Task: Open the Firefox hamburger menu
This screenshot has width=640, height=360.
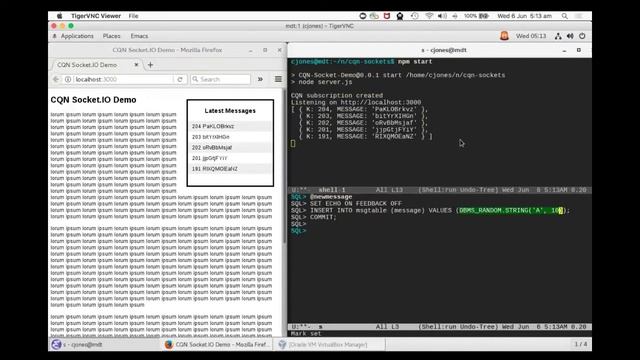Action: coord(278,79)
